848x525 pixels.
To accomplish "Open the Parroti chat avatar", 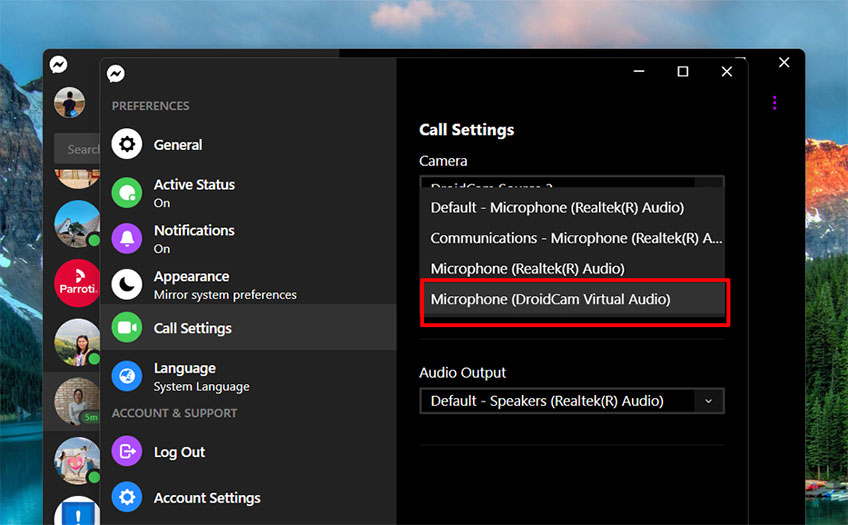I will click(77, 283).
